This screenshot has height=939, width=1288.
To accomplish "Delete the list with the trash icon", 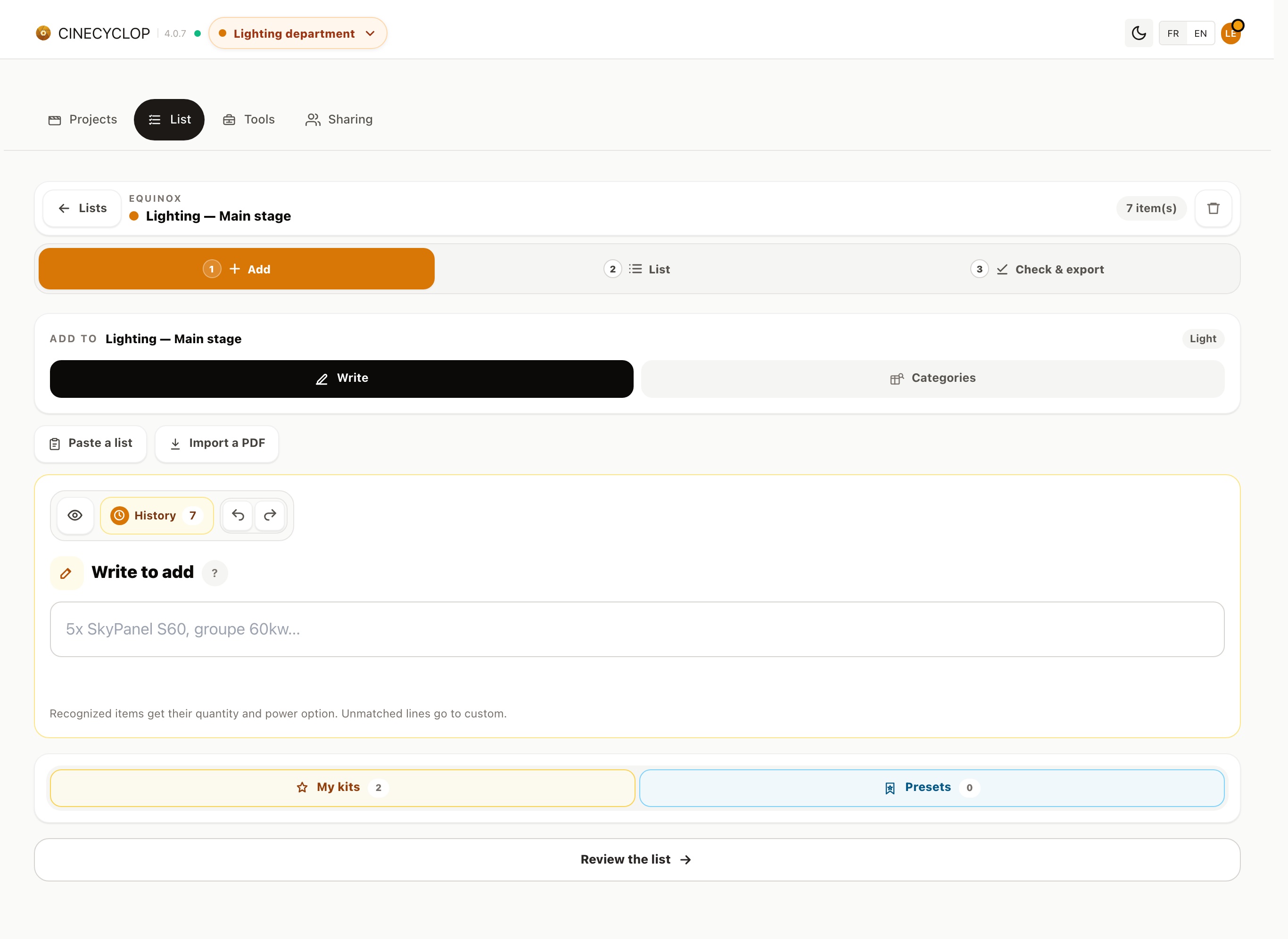I will (x=1213, y=208).
